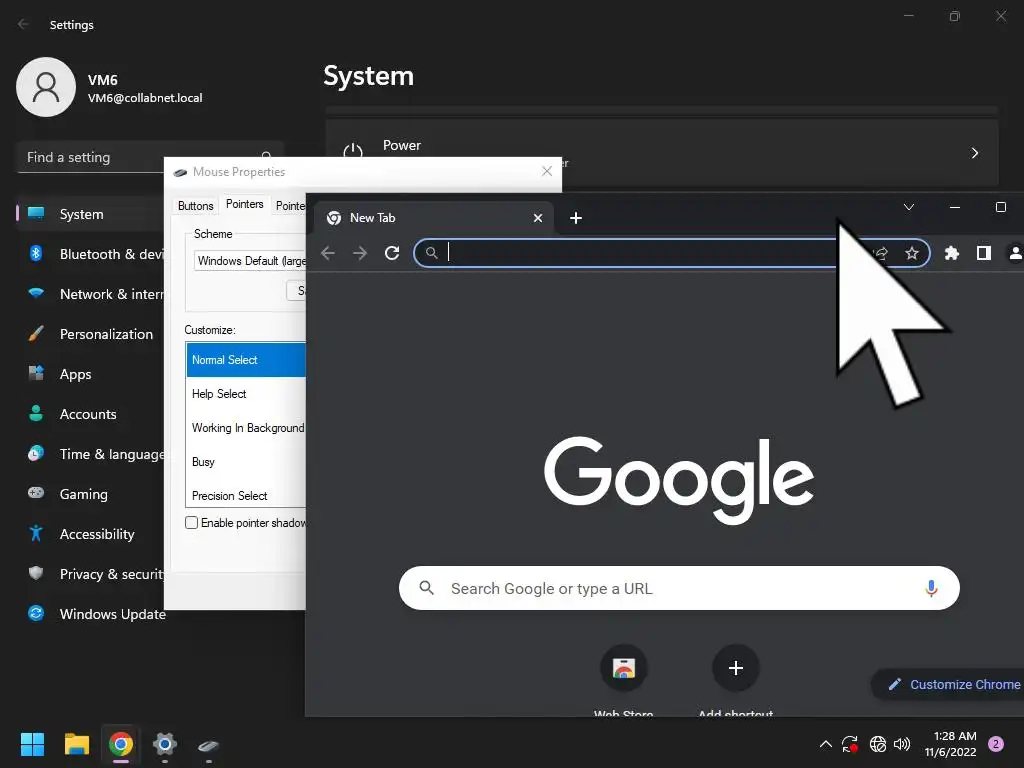
Task: Select Busy pointer entry
Action: (246, 462)
